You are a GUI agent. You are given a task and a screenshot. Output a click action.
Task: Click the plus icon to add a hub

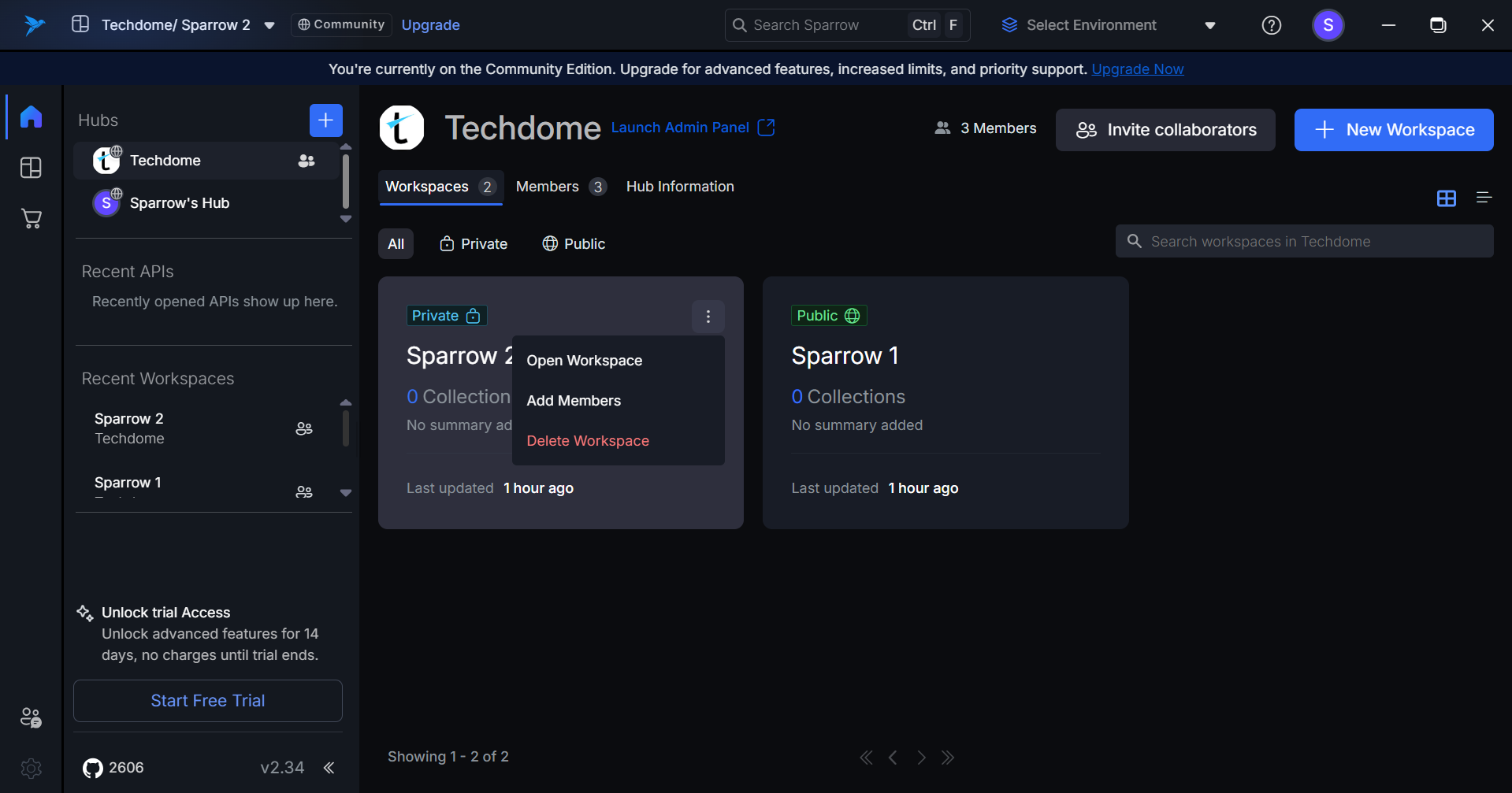[x=325, y=120]
